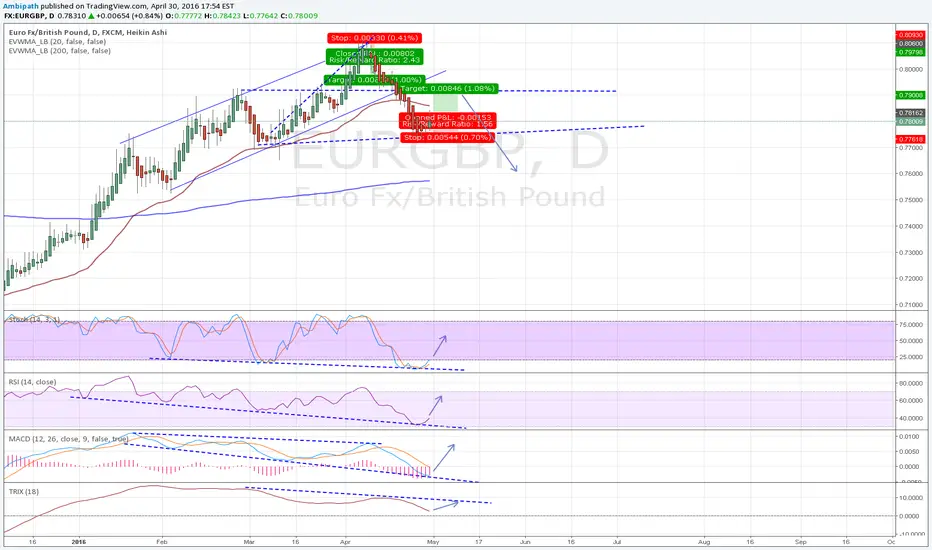Click the 0.73000 price axis tick

(911, 253)
